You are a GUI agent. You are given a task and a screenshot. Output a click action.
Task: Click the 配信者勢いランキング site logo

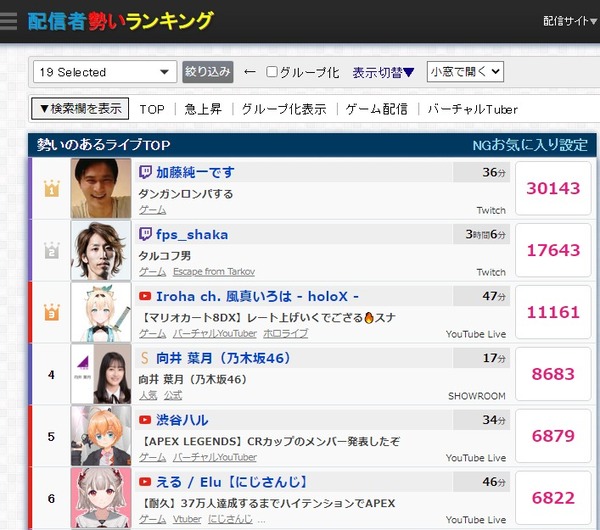coord(121,21)
